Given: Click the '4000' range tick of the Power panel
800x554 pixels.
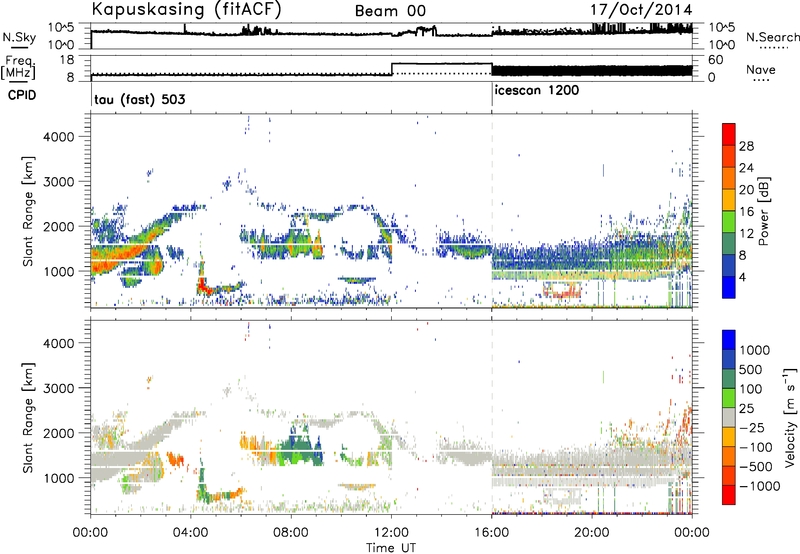Looking at the screenshot, I should pyautogui.click(x=59, y=137).
